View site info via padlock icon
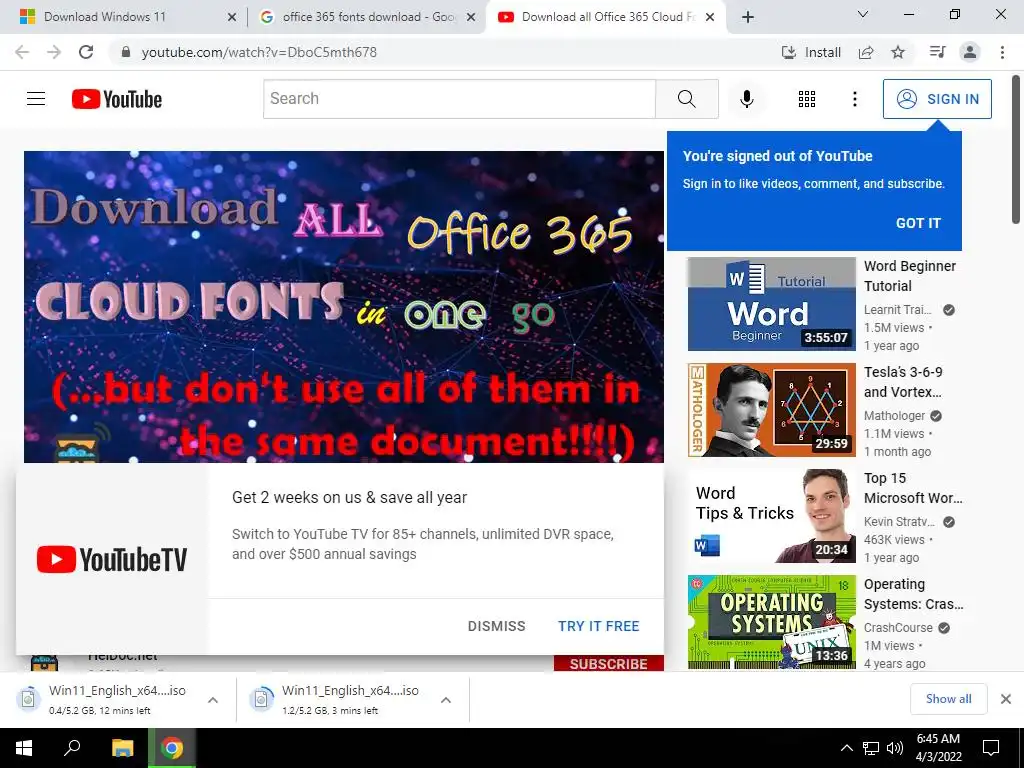The image size is (1024, 768). (126, 52)
